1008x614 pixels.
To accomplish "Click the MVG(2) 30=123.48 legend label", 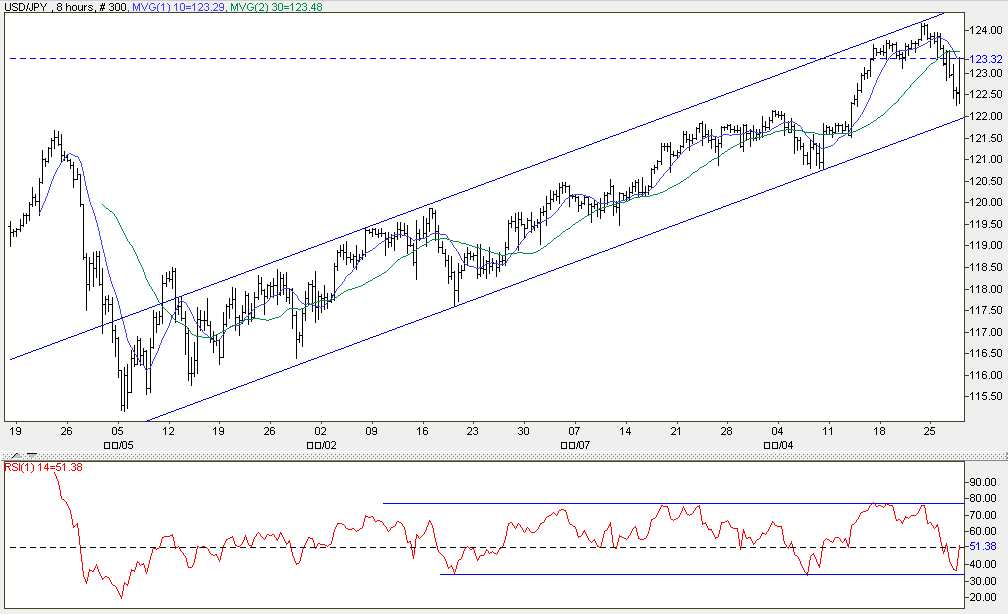I will pyautogui.click(x=276, y=7).
